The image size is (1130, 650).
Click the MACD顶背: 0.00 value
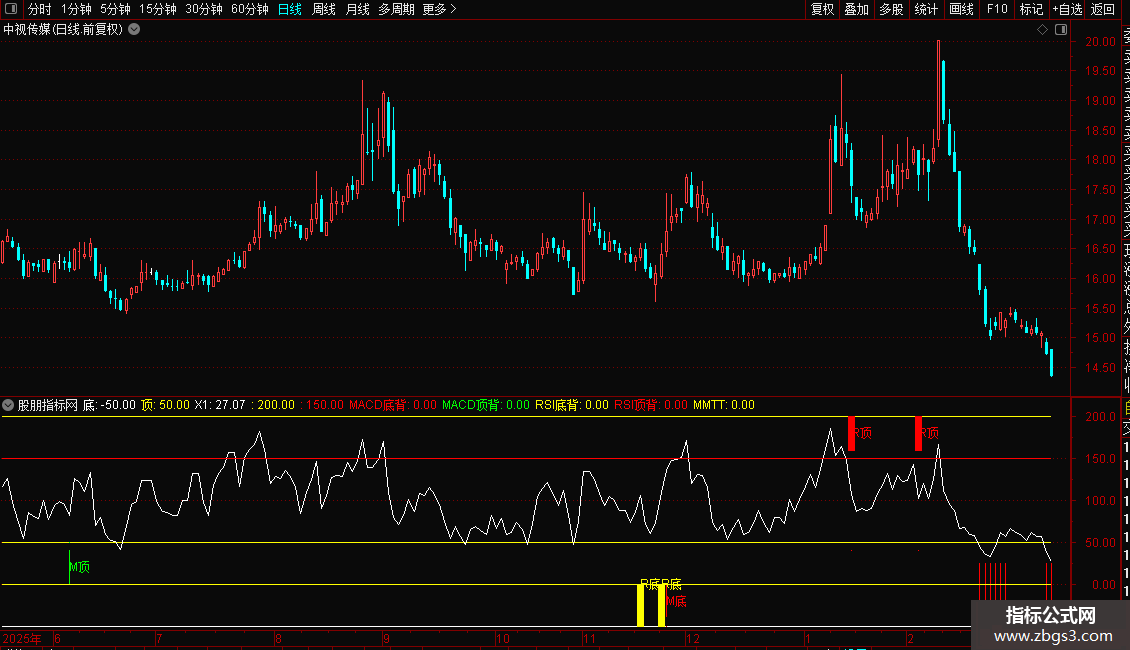[x=486, y=405]
